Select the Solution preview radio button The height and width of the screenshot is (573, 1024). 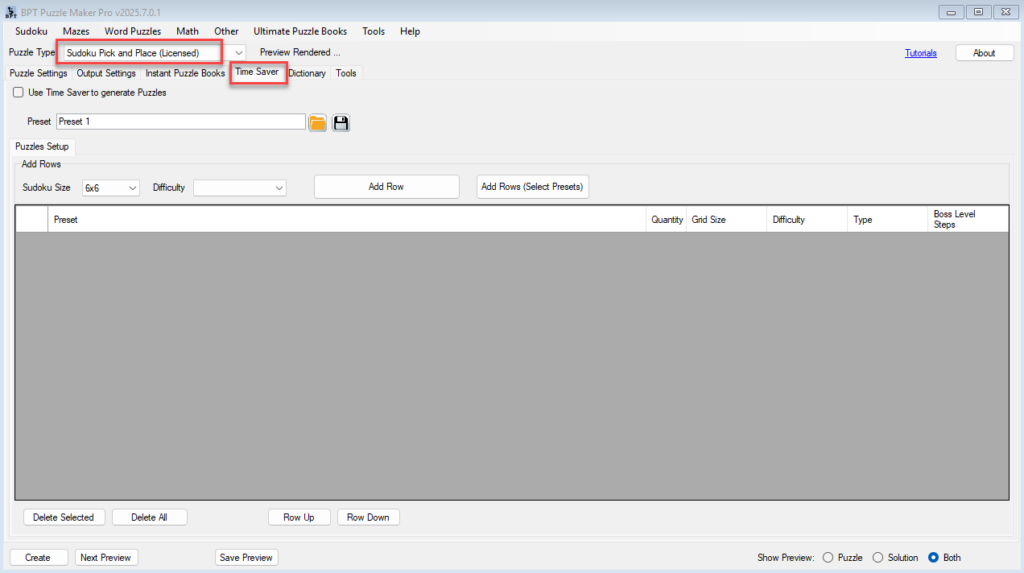click(878, 557)
